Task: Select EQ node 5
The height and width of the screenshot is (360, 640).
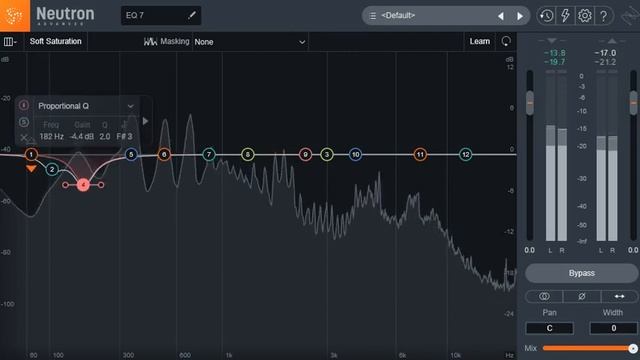Action: click(x=131, y=154)
